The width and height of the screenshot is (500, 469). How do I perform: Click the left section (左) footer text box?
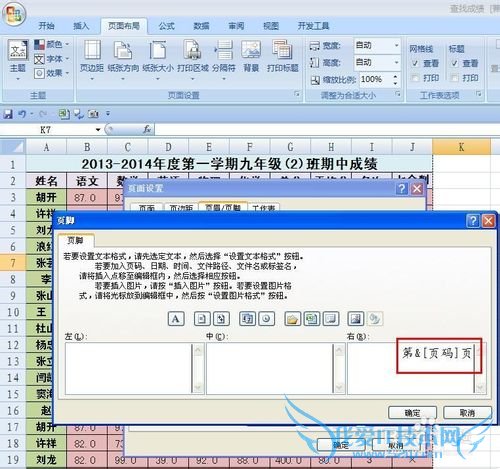point(128,368)
